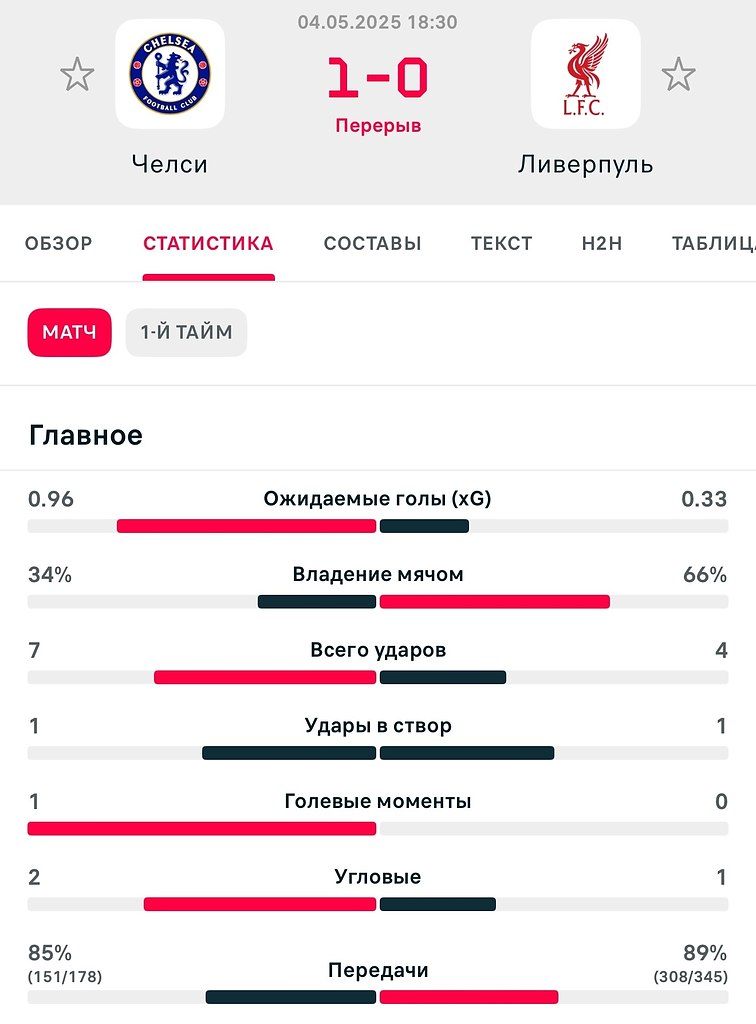The height and width of the screenshot is (1024, 756).
Task: Open the Таблица tab
Action: pos(714,244)
